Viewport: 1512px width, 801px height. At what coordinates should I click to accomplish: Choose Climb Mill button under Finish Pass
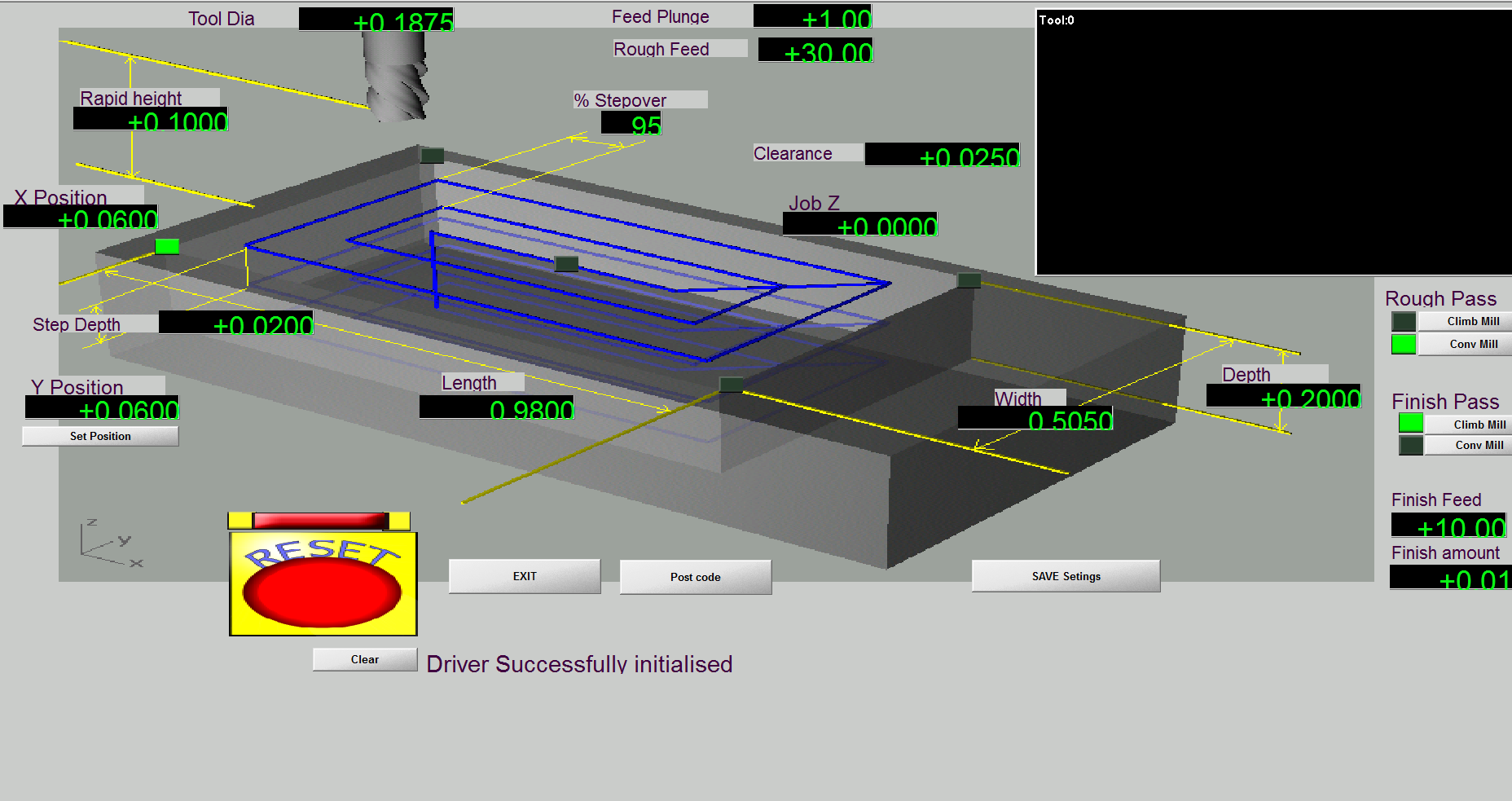[x=1469, y=425]
